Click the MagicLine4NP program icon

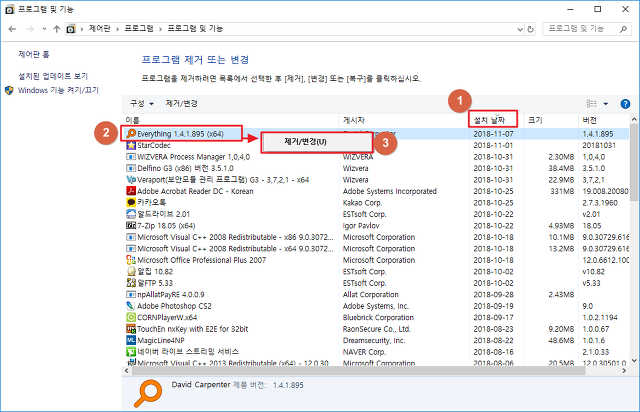pyautogui.click(x=131, y=340)
